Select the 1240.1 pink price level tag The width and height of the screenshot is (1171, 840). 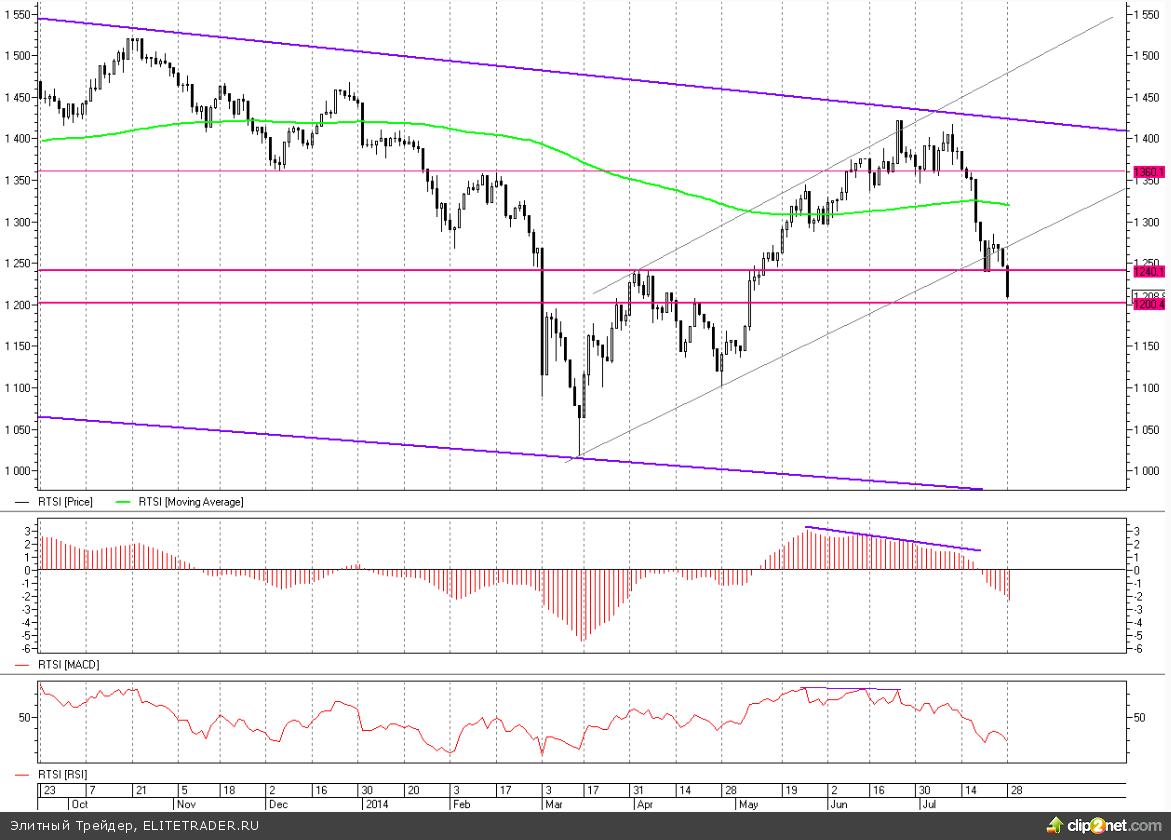tap(1148, 270)
